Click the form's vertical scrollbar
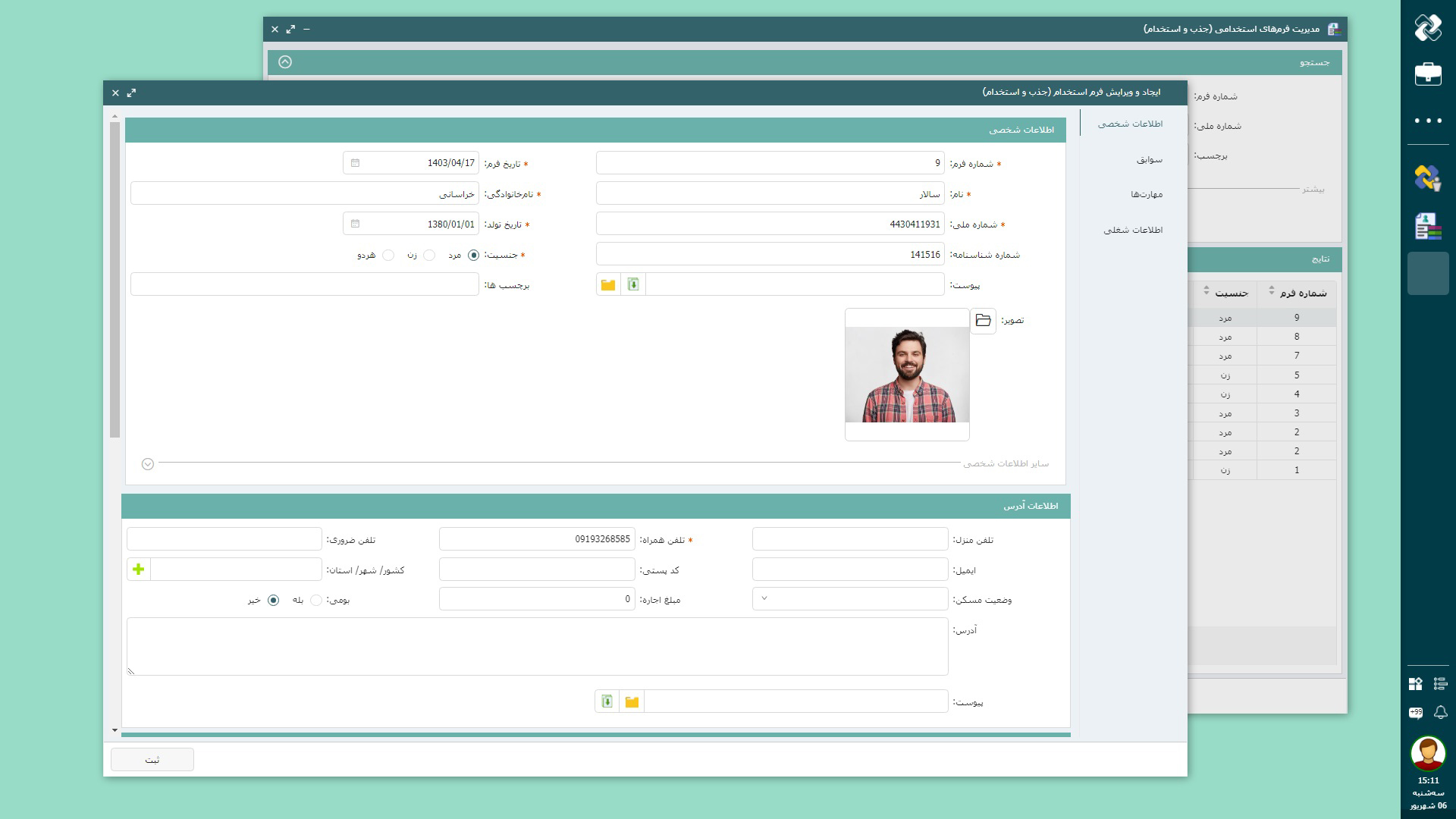 (115, 281)
